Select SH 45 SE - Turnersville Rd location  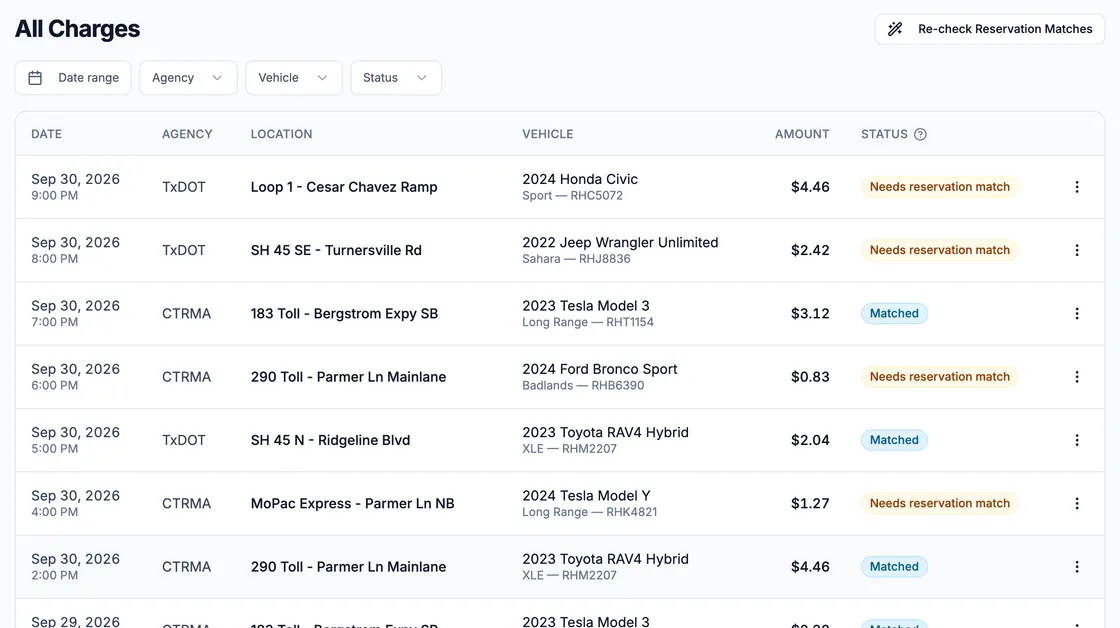point(336,250)
